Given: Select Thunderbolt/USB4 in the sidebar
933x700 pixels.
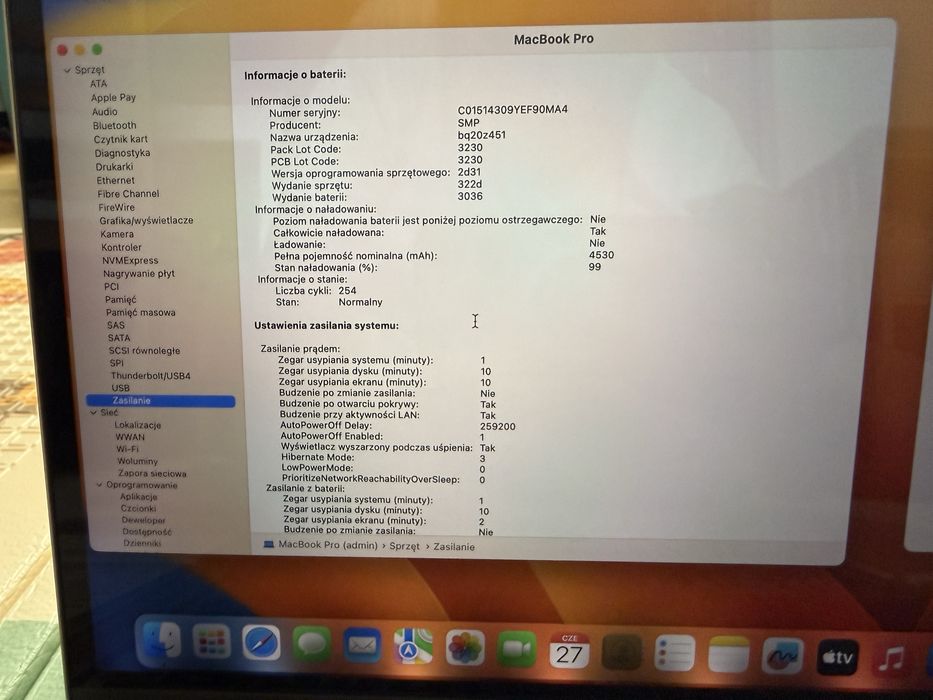Looking at the screenshot, I should click(151, 376).
